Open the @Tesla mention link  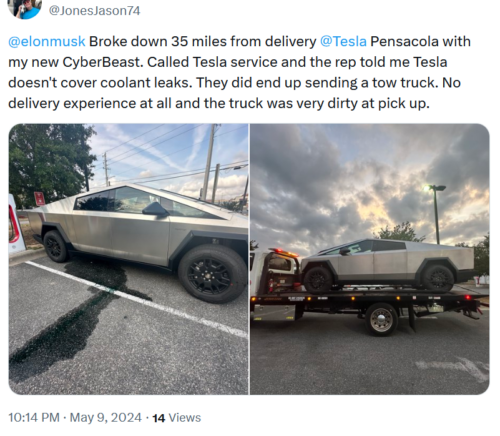click(343, 42)
